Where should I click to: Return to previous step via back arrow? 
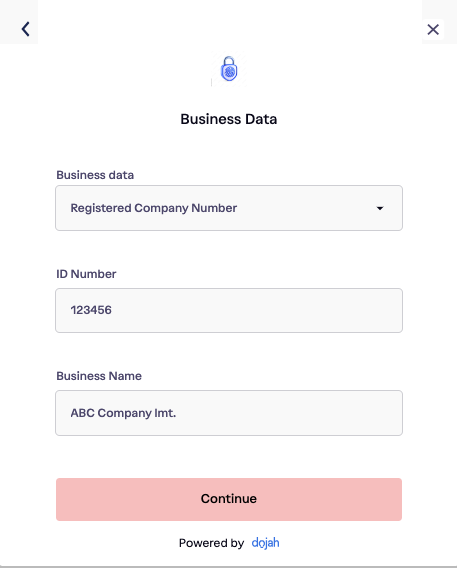[25, 29]
